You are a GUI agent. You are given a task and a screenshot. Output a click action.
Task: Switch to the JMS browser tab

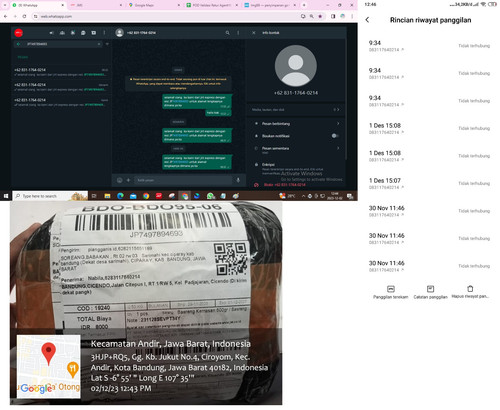point(96,5)
